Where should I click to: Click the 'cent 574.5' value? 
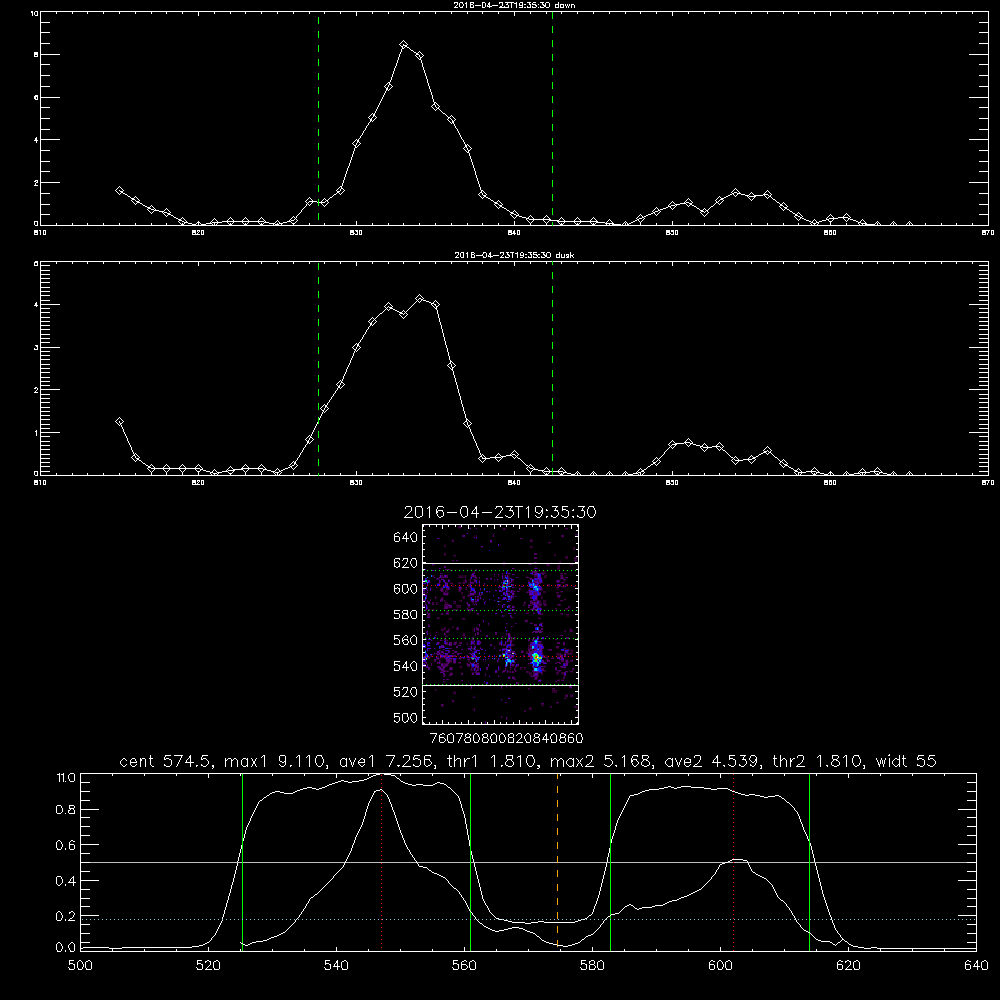(x=165, y=761)
